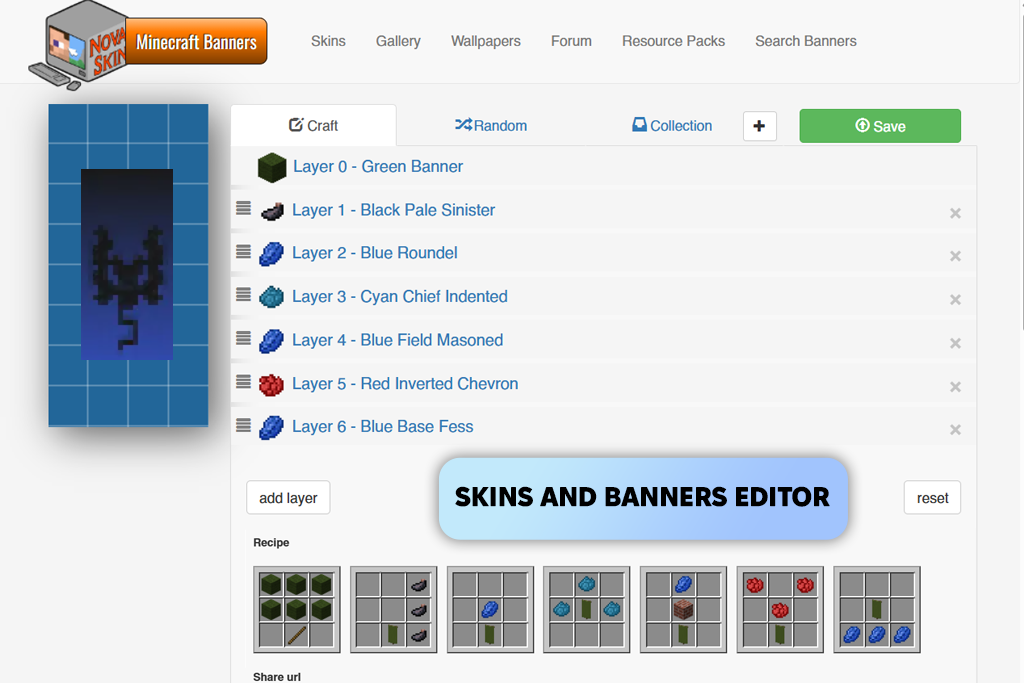Select Layer 0 - Green Banner
The width and height of the screenshot is (1024, 683).
tap(377, 167)
